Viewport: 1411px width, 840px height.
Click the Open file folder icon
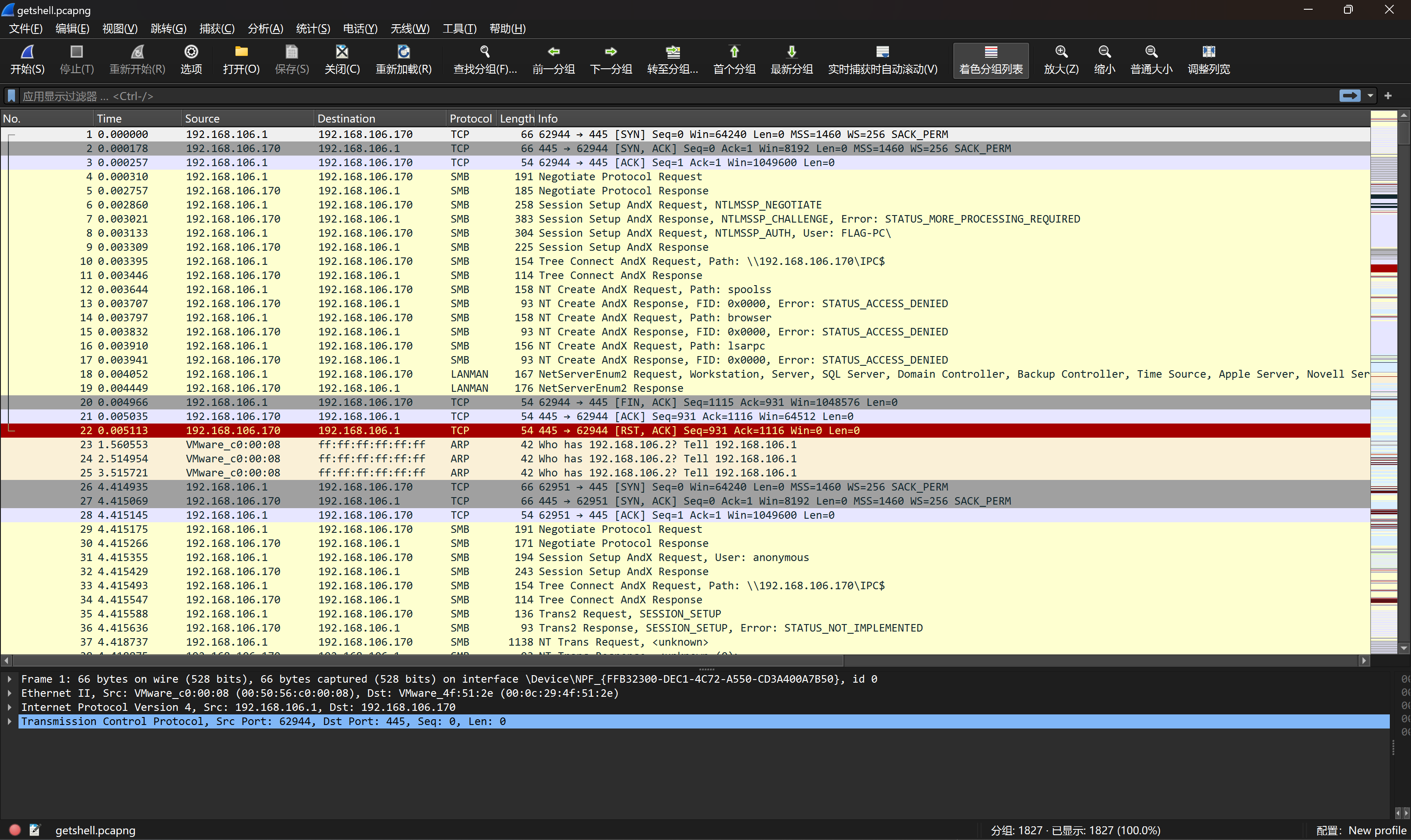pos(241,52)
